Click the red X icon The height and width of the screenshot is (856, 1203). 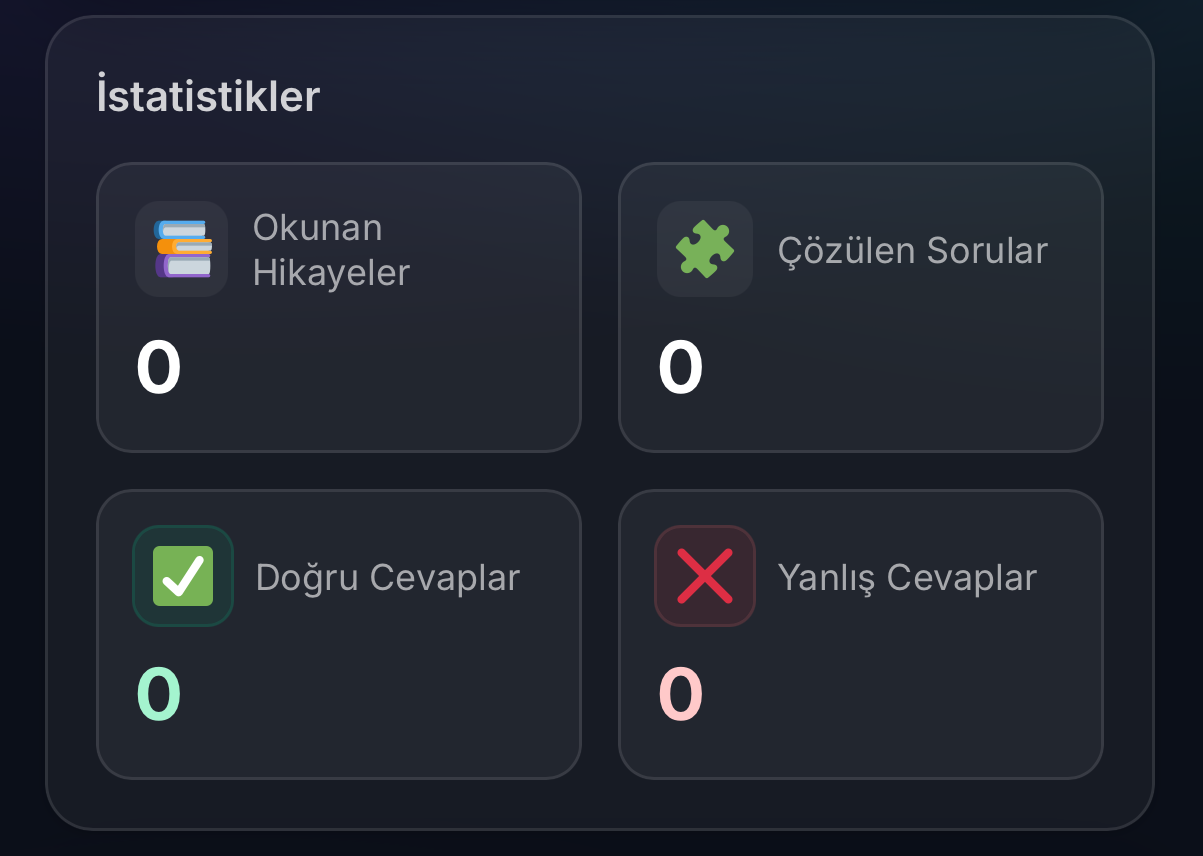pos(704,576)
